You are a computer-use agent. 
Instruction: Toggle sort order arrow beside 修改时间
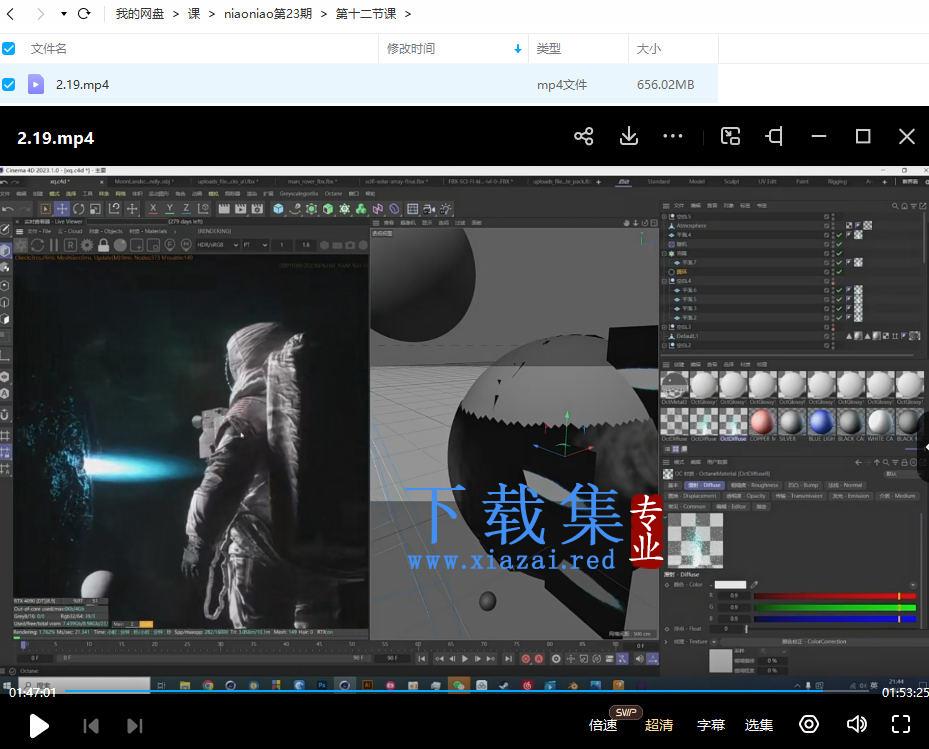coord(518,49)
